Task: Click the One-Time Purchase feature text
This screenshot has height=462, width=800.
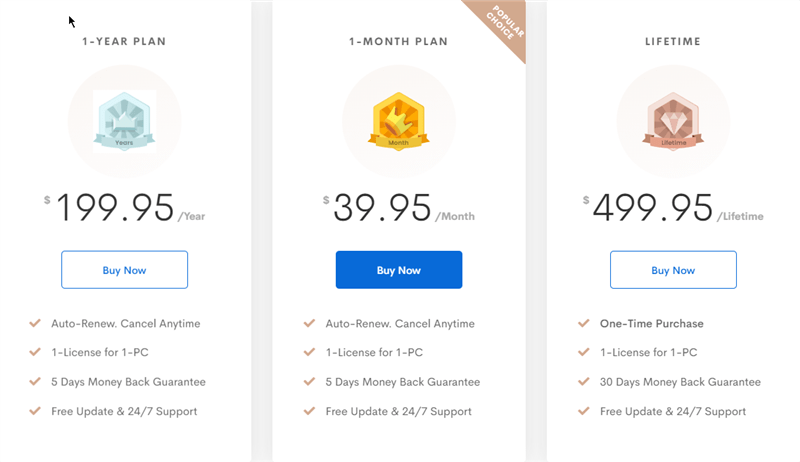Action: click(x=652, y=323)
